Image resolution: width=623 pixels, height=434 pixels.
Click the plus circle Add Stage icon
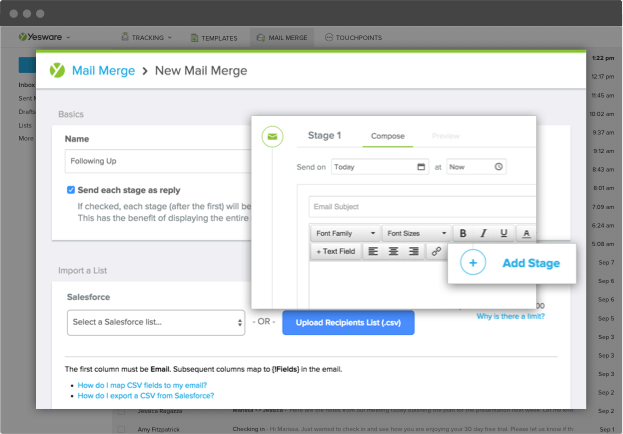click(473, 263)
